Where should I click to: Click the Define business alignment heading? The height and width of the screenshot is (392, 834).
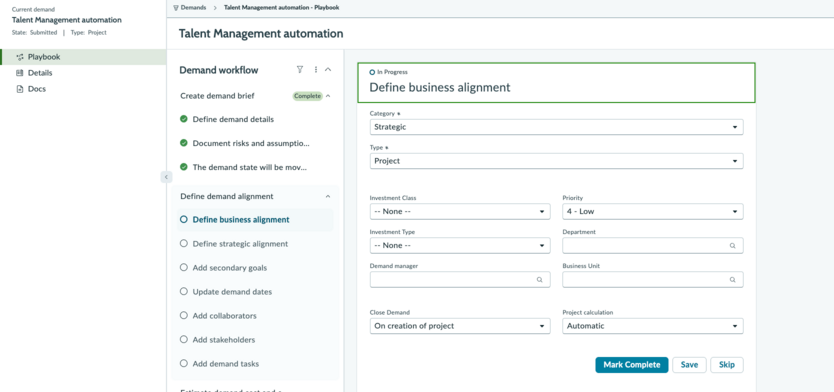[x=440, y=87]
